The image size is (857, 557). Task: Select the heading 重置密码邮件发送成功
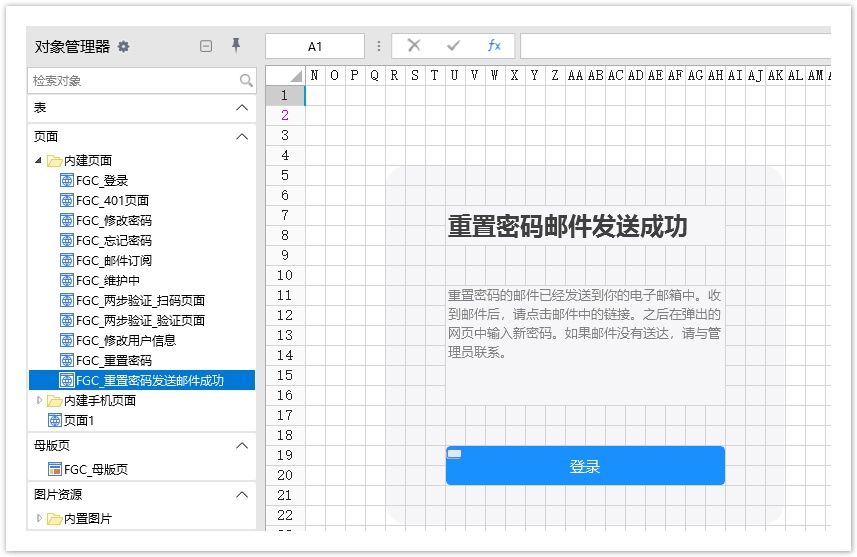click(x=567, y=226)
